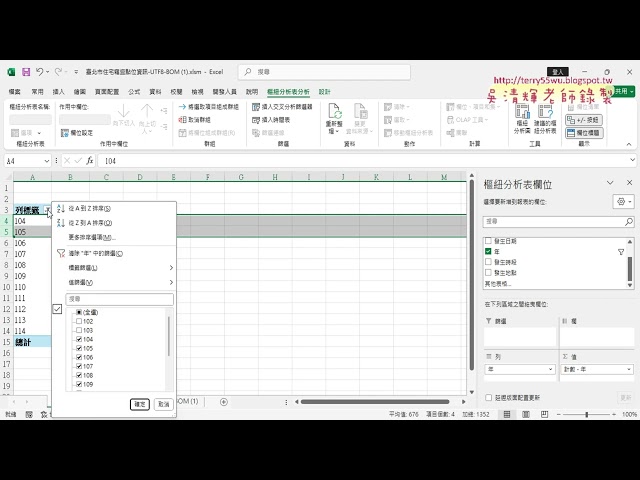Add a new sheet with plus icon
640x480 pixels.
[x=224, y=402]
